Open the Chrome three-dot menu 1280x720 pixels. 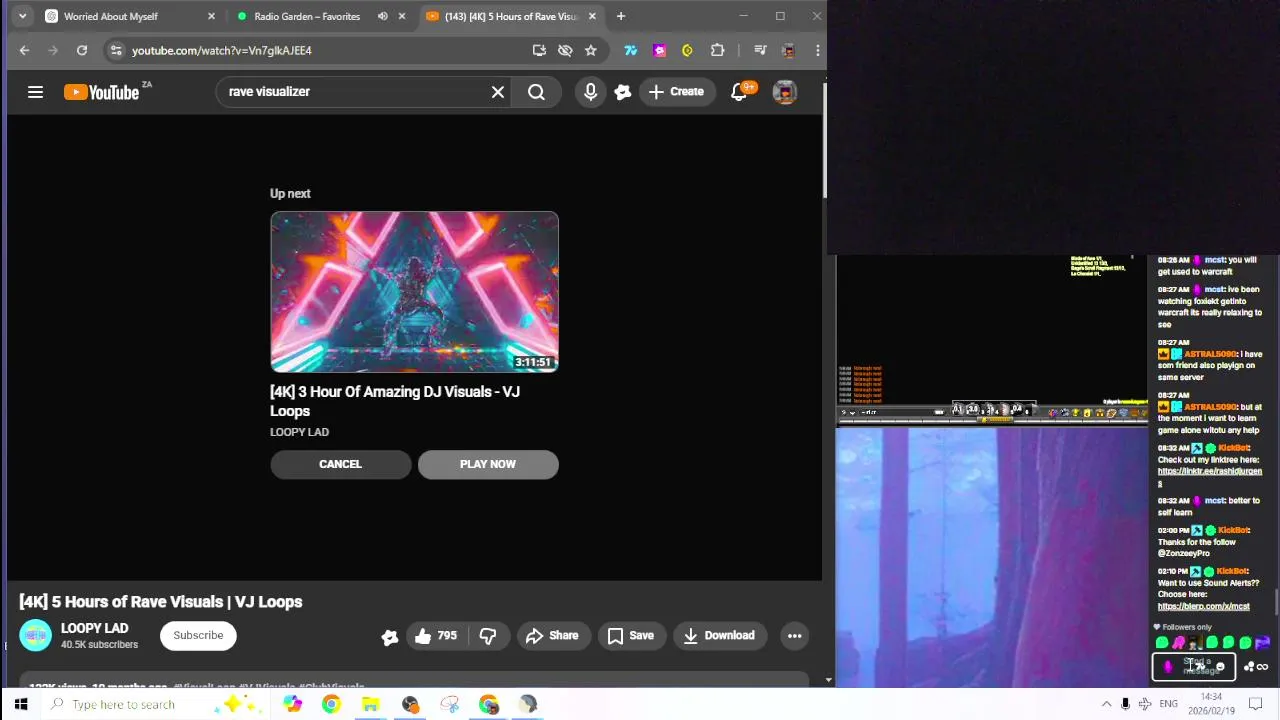coord(817,50)
